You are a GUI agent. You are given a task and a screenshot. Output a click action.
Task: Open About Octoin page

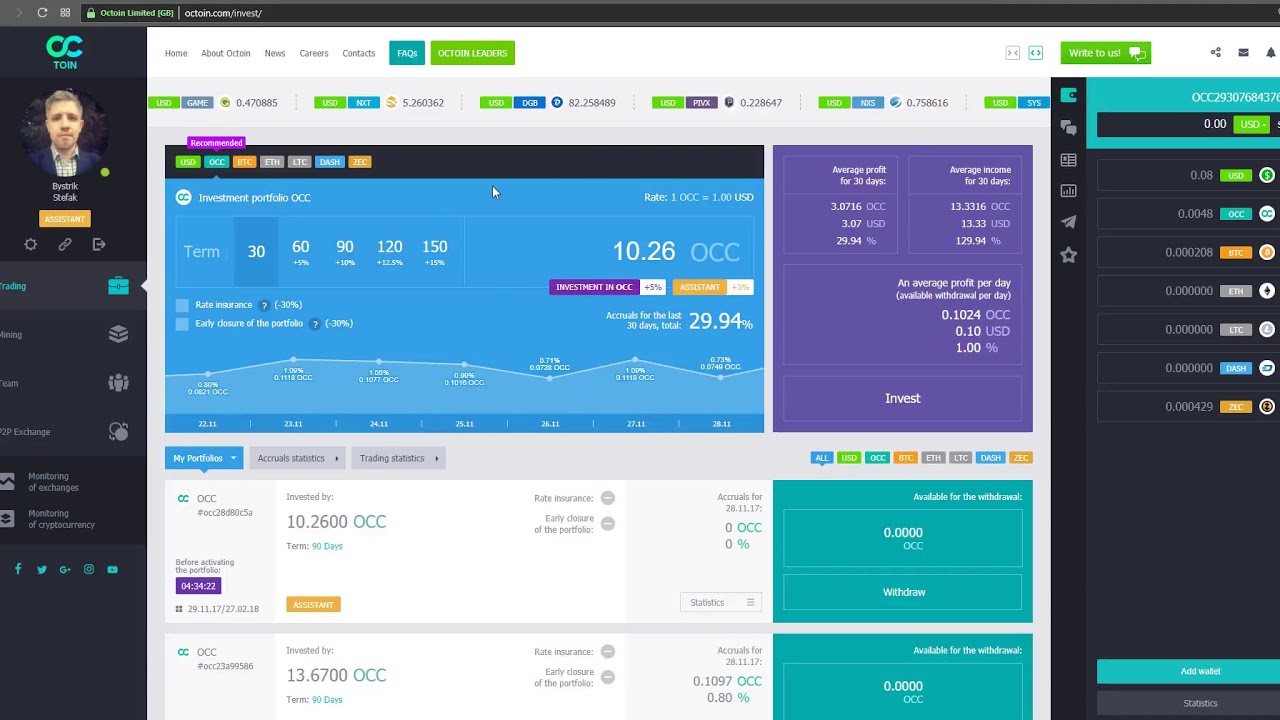(x=226, y=53)
